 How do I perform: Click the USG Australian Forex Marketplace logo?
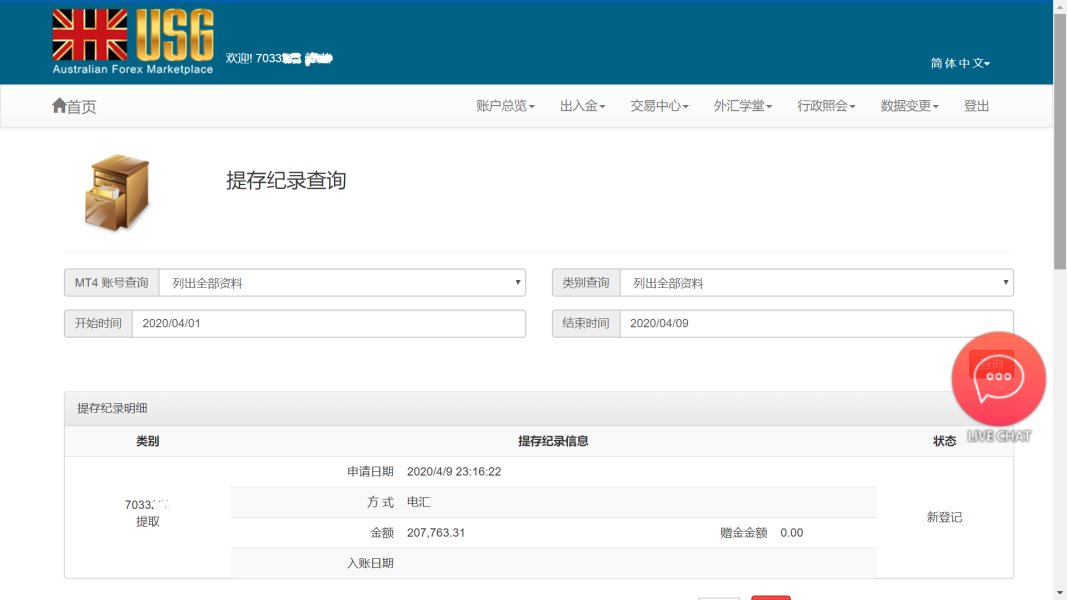(132, 41)
